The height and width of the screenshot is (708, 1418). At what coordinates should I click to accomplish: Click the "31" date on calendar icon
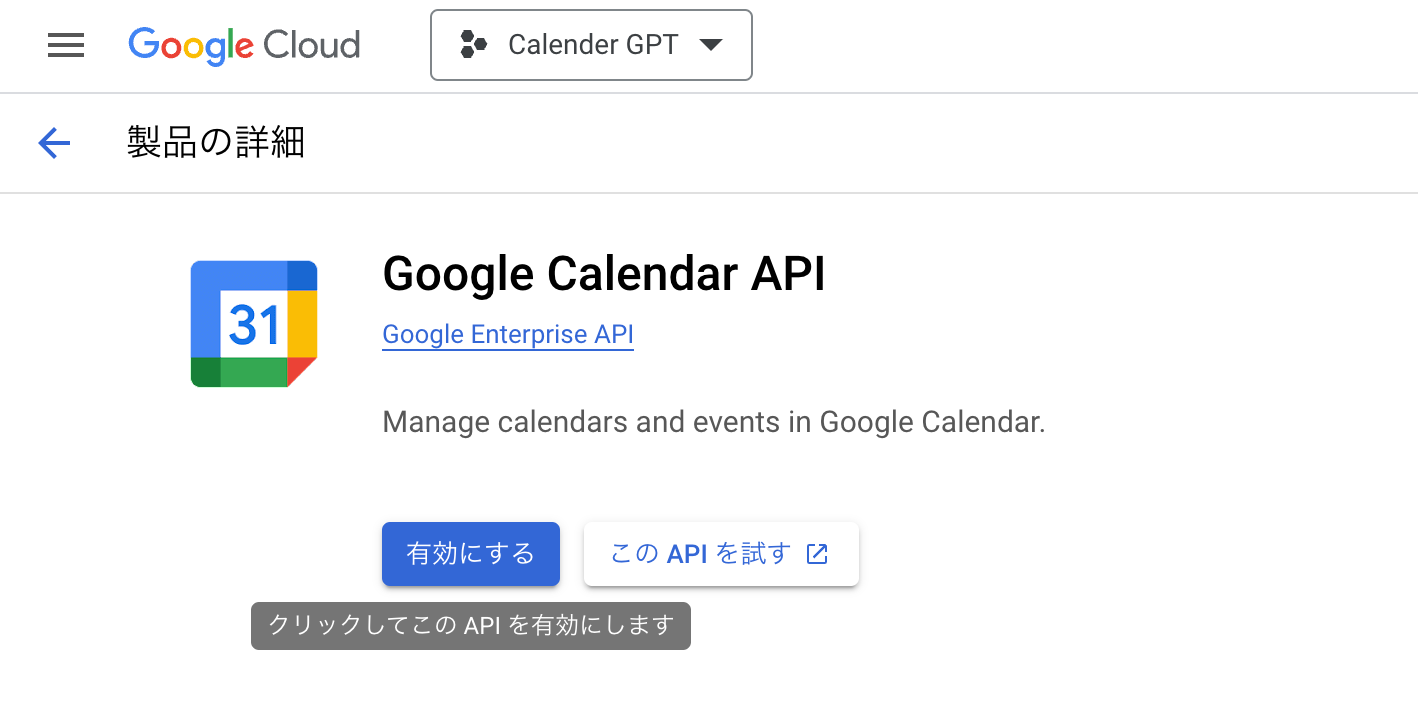tap(254, 324)
